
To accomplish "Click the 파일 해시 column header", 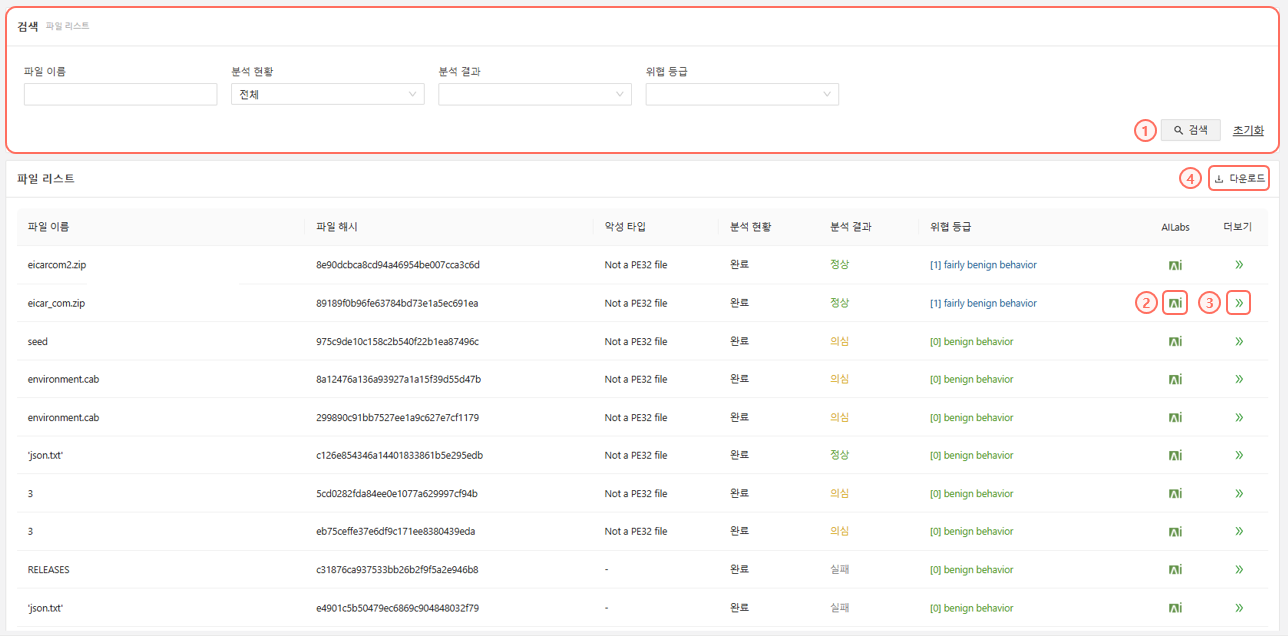I will 336,227.
